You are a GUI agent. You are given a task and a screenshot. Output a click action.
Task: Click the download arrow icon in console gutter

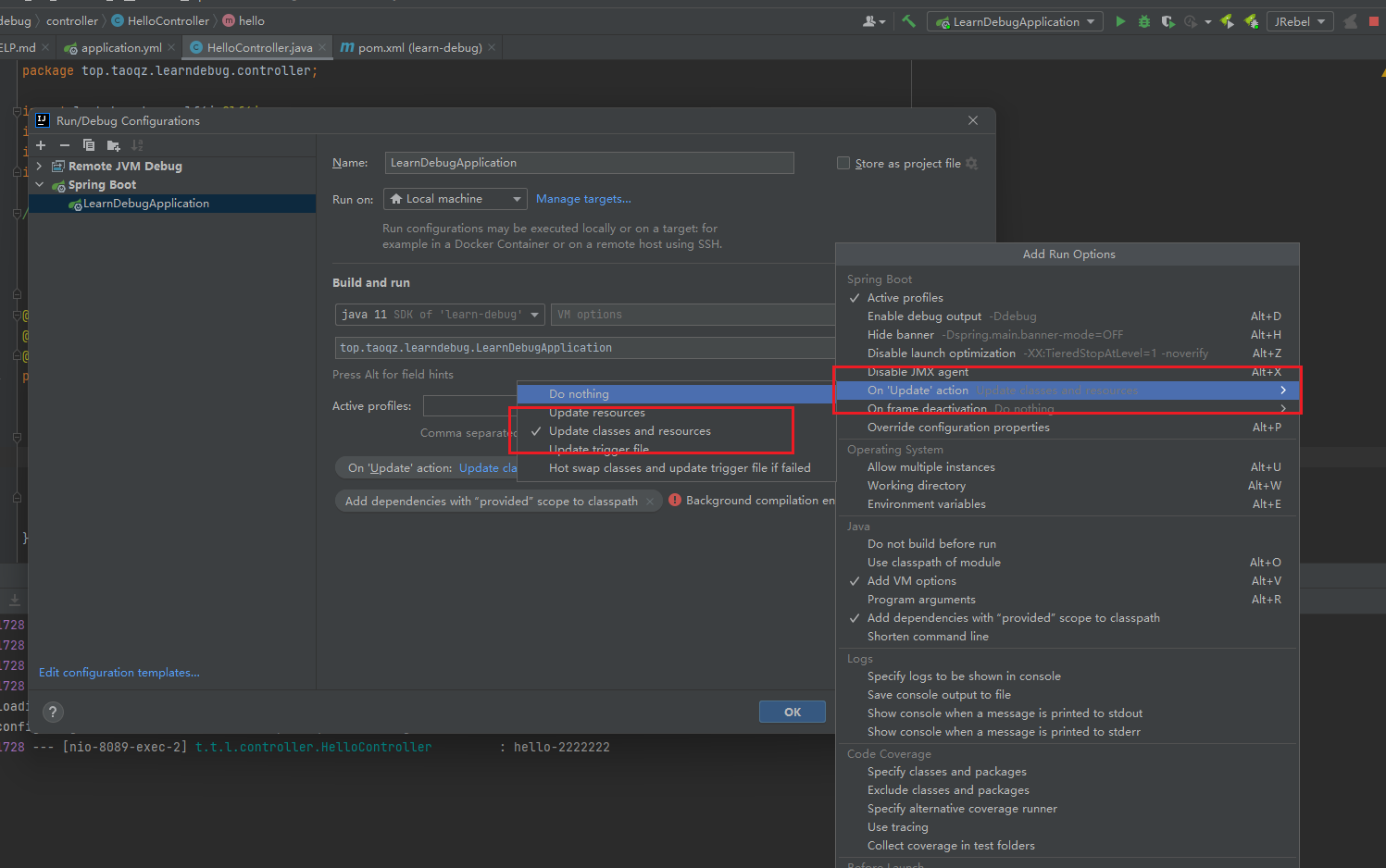pos(15,601)
